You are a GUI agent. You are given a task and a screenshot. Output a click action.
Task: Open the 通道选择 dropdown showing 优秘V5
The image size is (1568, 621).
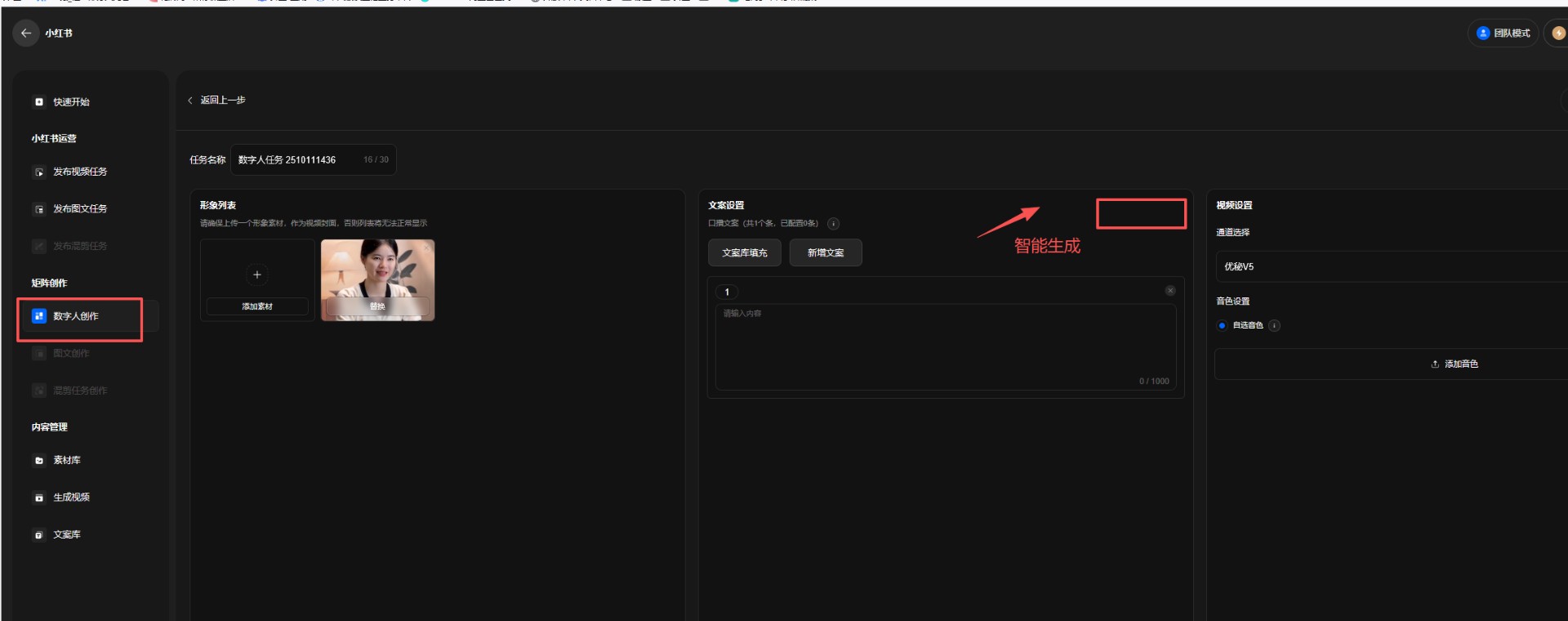click(1388, 267)
